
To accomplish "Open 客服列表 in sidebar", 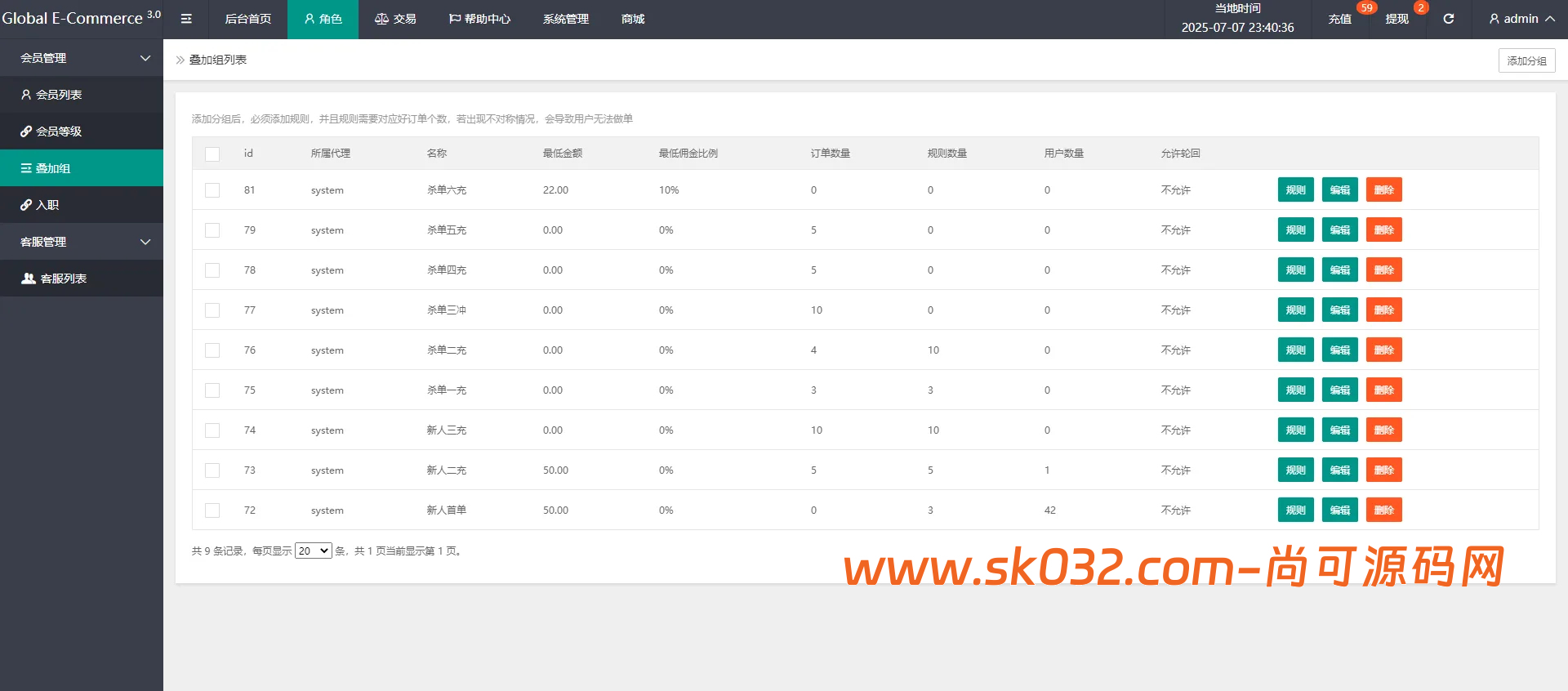I will pyautogui.click(x=82, y=279).
